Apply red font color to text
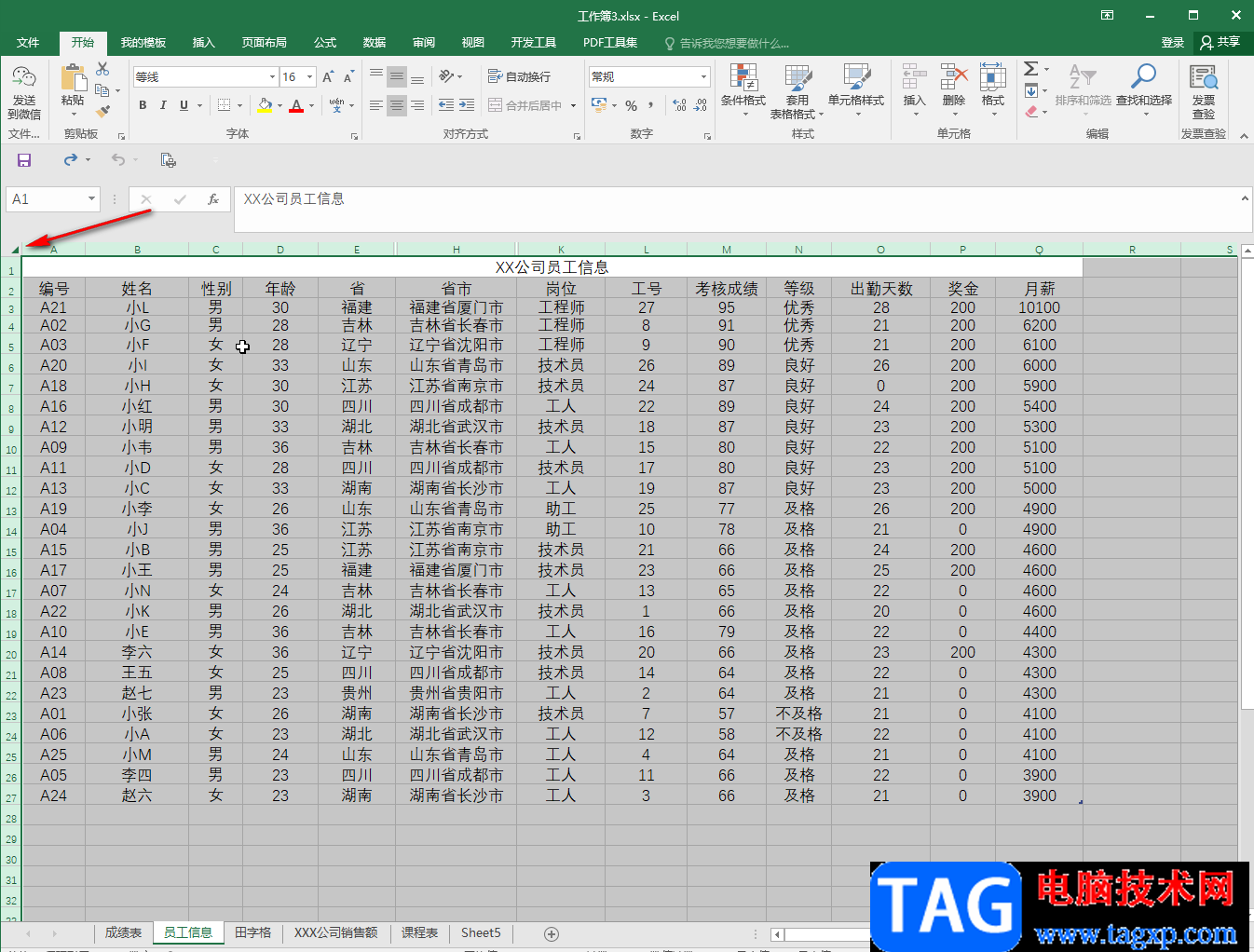 296,105
